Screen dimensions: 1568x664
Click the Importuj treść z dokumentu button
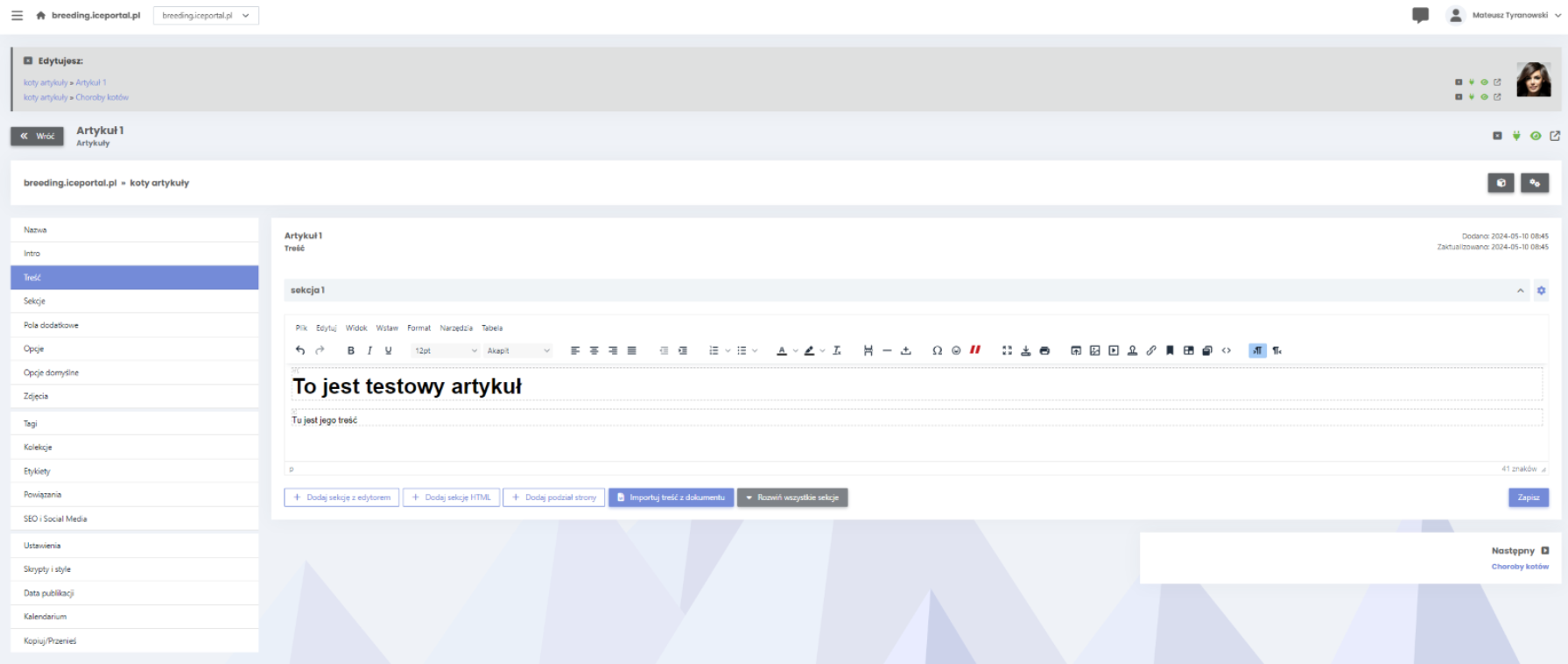[x=671, y=498]
